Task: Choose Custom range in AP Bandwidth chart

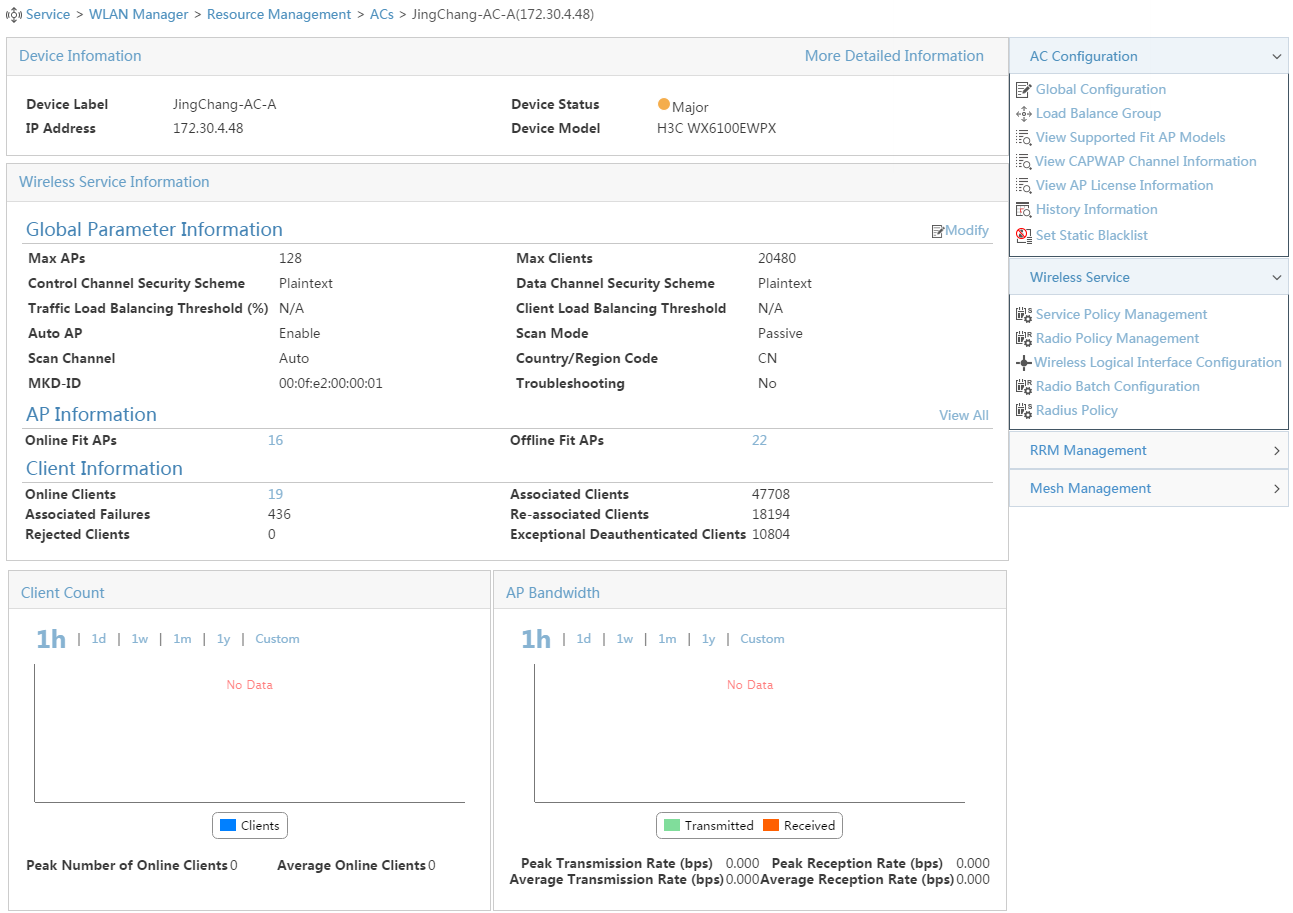Action: click(762, 639)
